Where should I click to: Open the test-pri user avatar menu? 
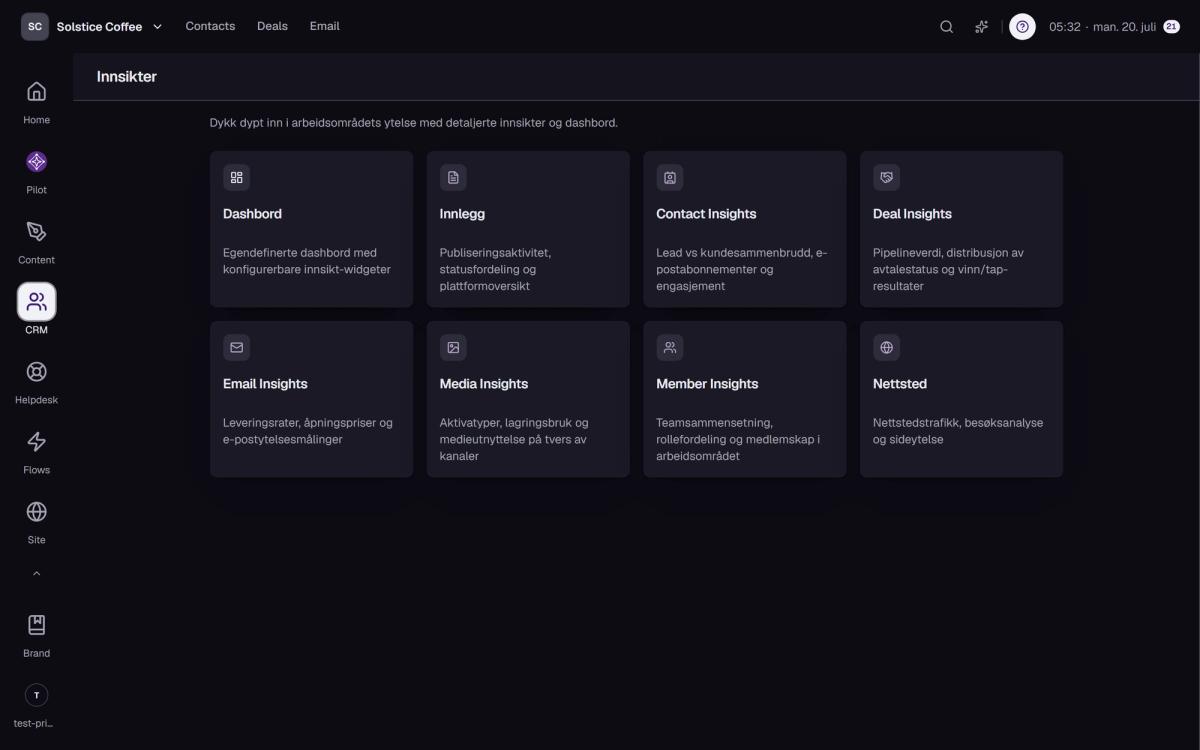(x=36, y=695)
